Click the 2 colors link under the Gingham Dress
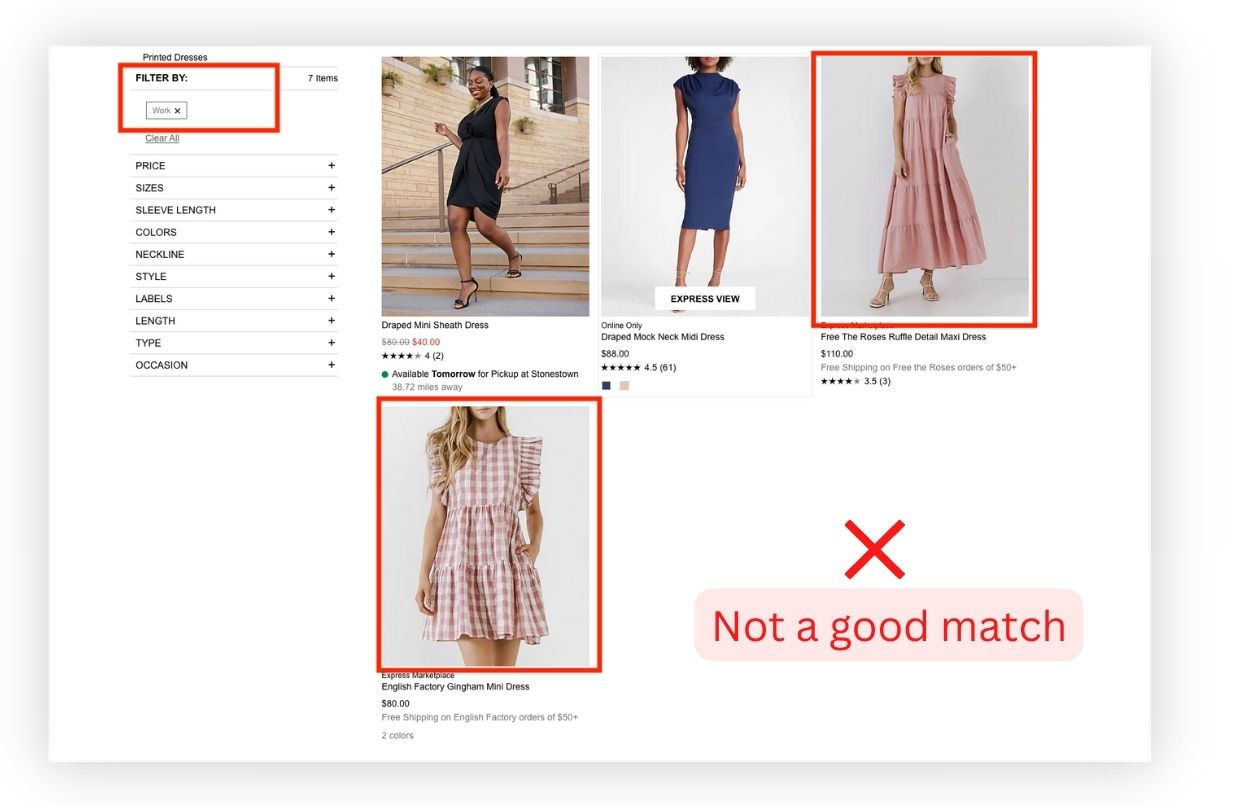Image resolution: width=1250 pixels, height=807 pixels. click(394, 735)
